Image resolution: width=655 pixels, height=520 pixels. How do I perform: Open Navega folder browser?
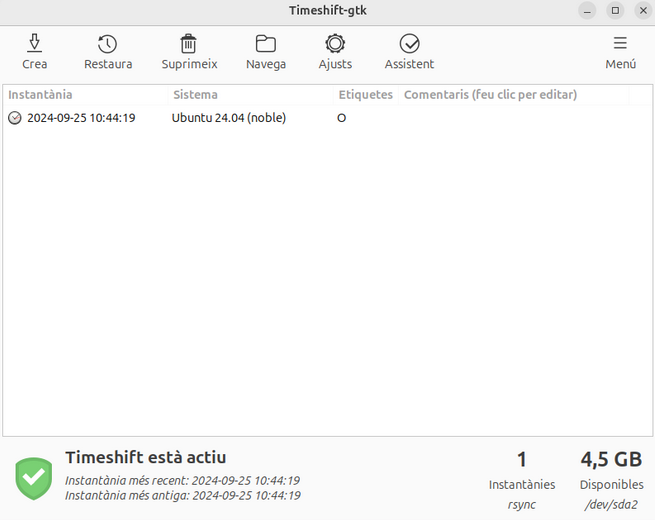266,44
